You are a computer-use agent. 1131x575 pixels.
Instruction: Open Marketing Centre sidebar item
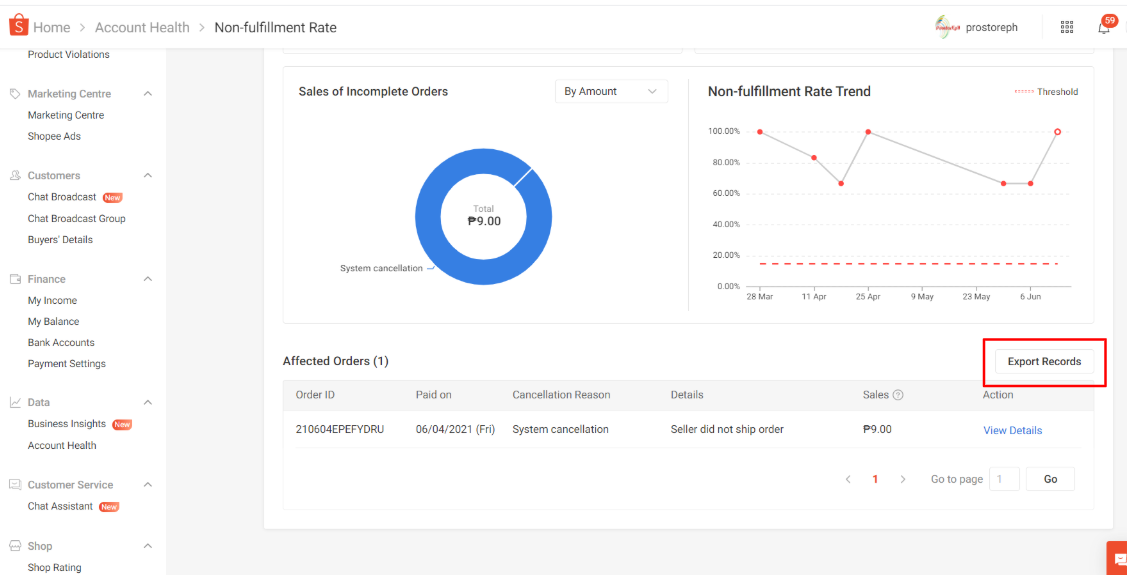point(66,115)
